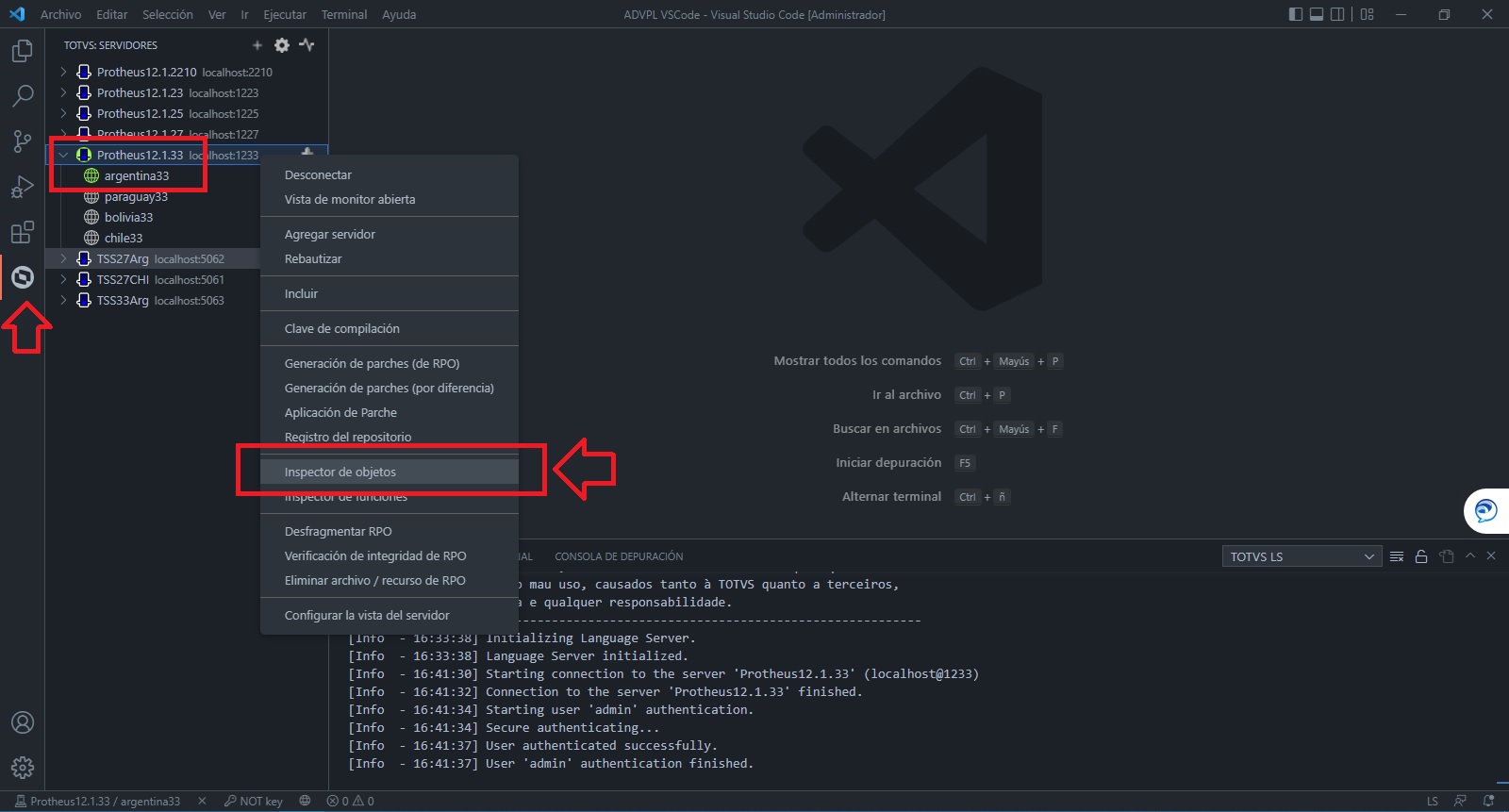Click the Visual Studio Code logo in the title bar

point(17,14)
